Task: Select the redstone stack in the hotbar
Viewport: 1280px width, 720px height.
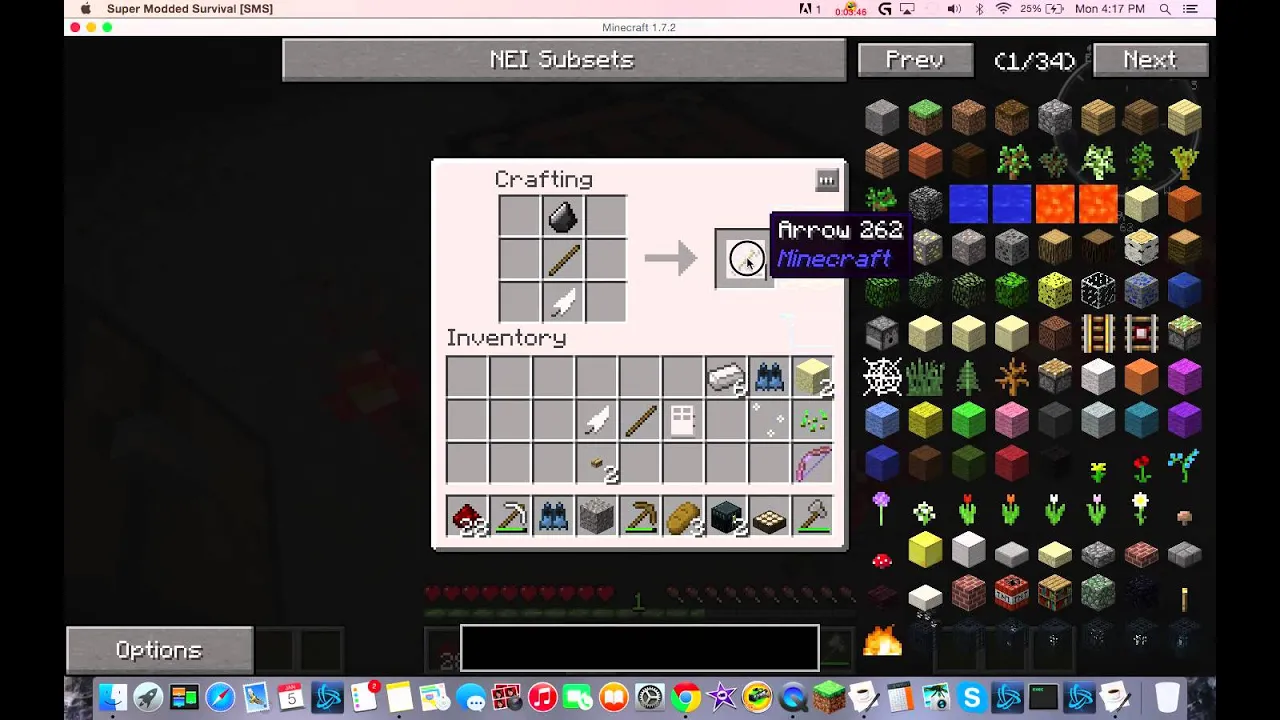Action: (467, 517)
